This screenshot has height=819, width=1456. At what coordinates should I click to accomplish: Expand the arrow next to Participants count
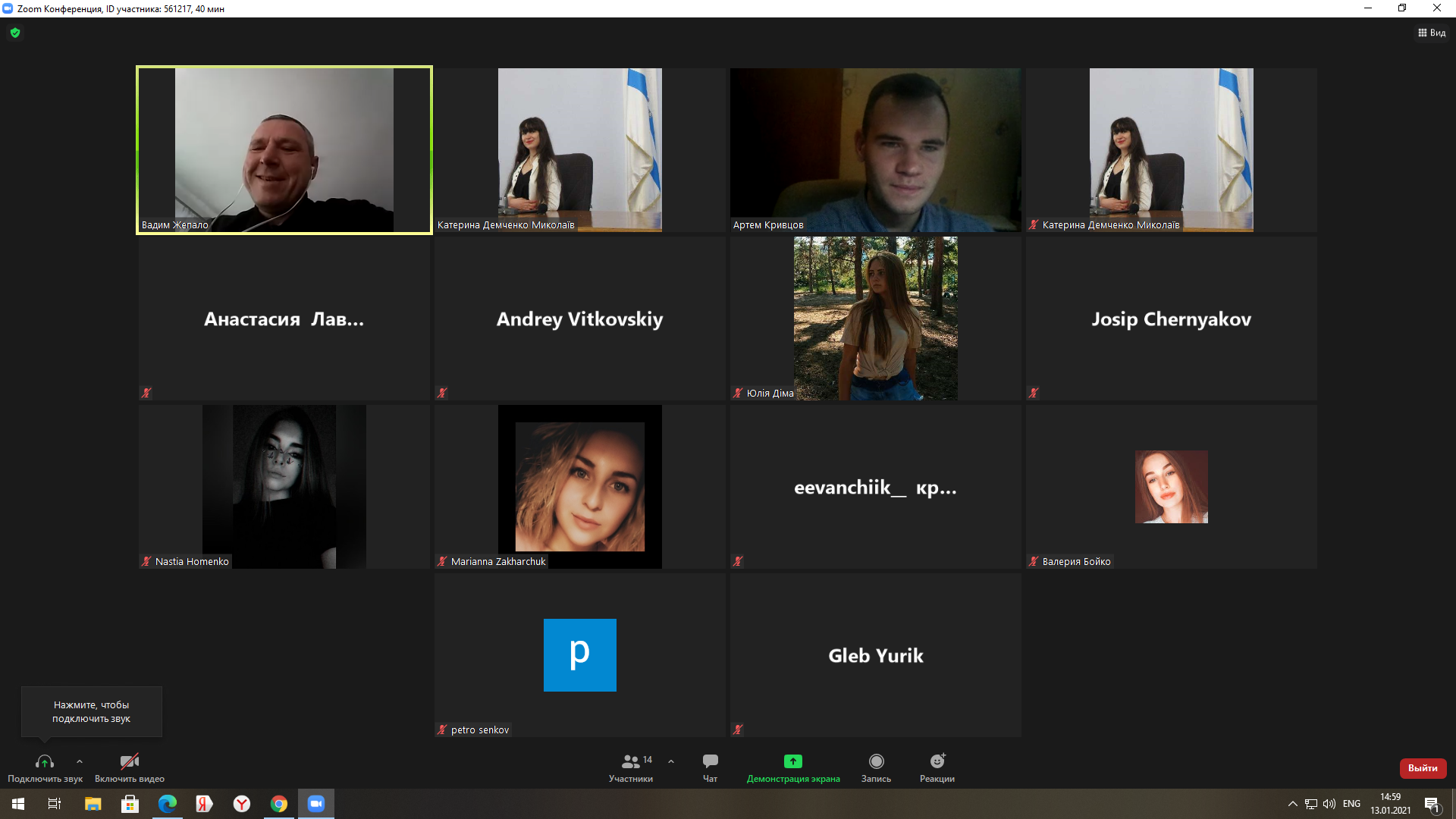point(671,761)
